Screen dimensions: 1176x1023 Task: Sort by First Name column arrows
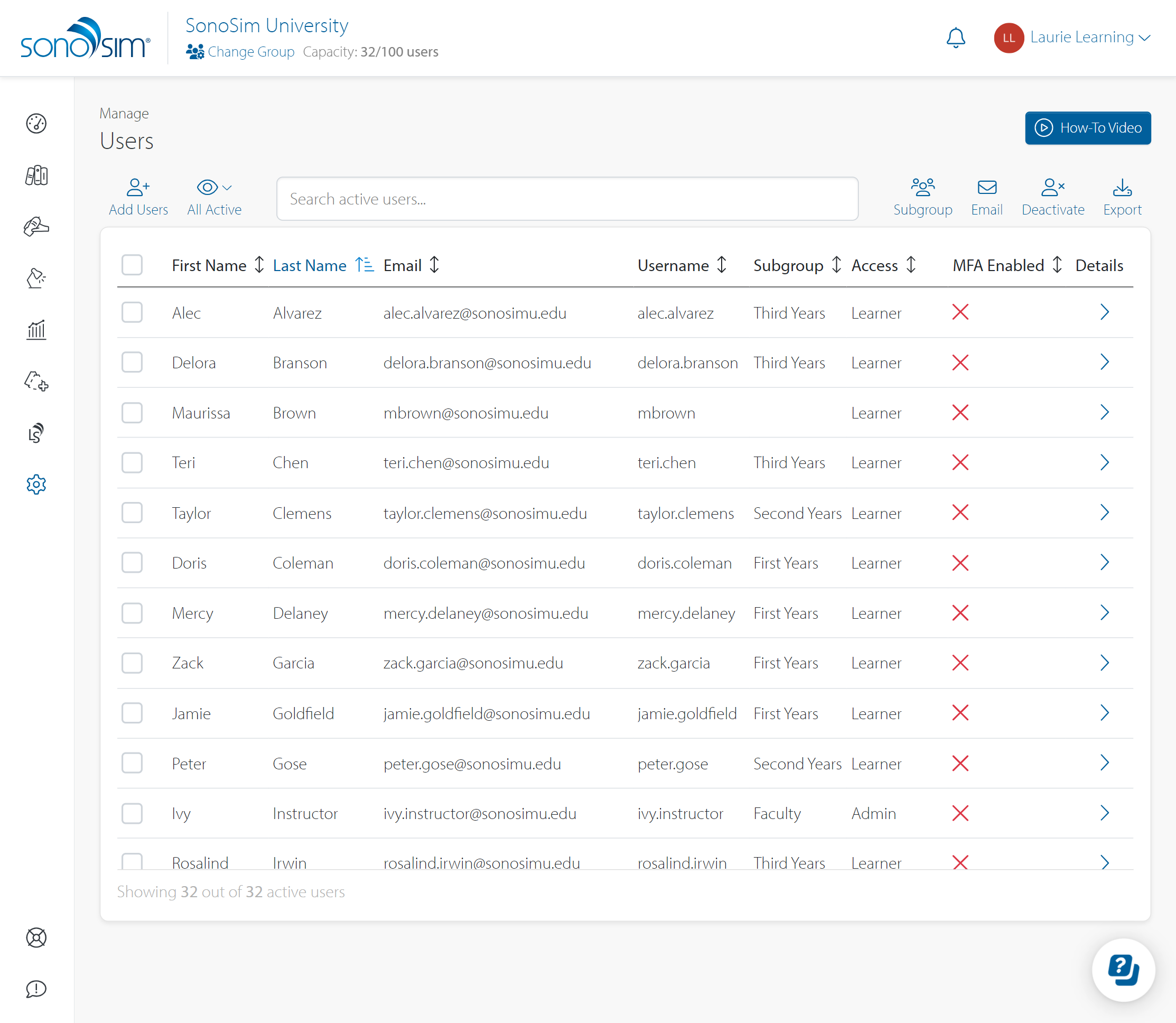[259, 265]
